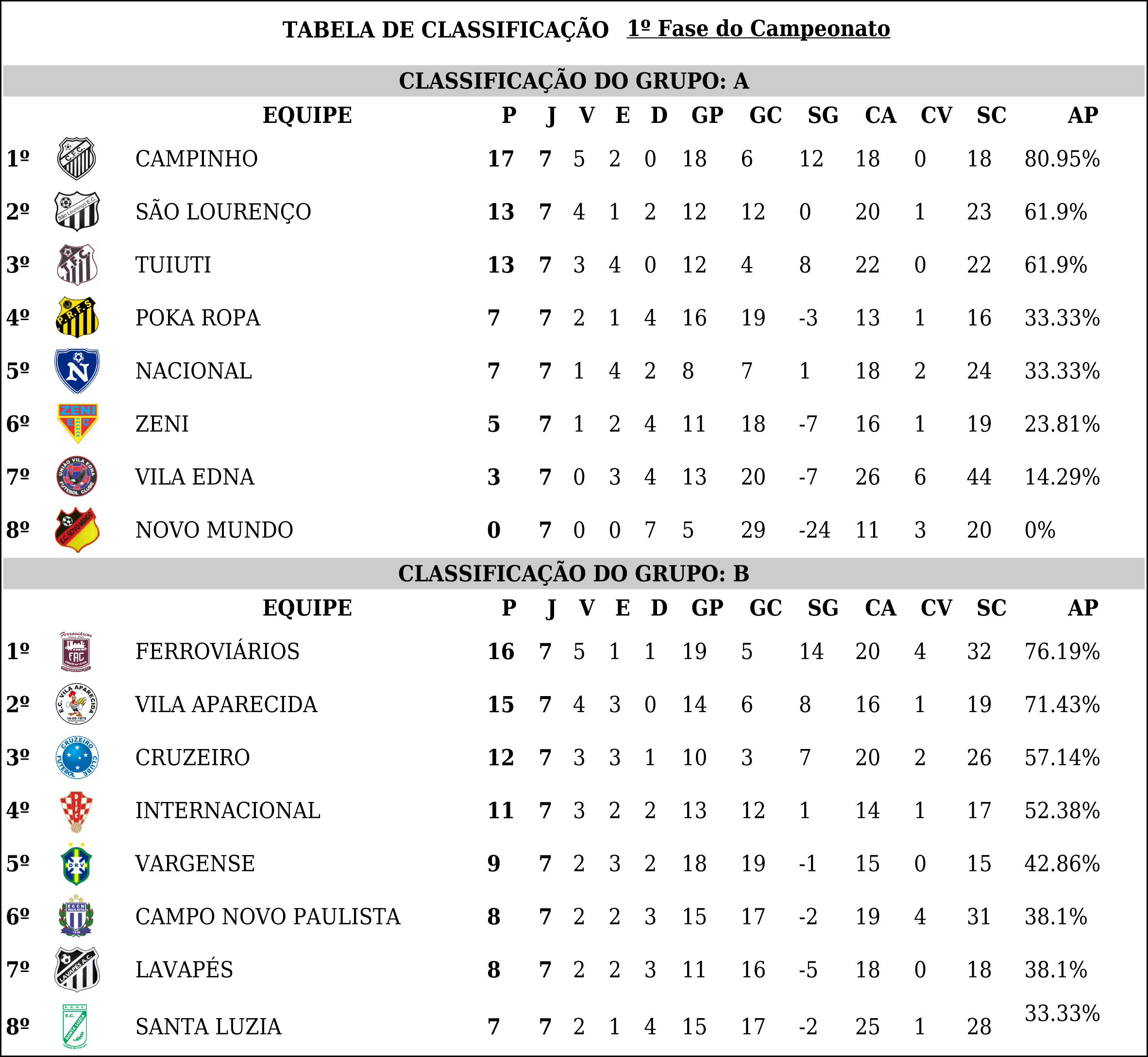This screenshot has width=1148, height=1057.
Task: Click the VILA APARECIDA team name
Action: (226, 705)
